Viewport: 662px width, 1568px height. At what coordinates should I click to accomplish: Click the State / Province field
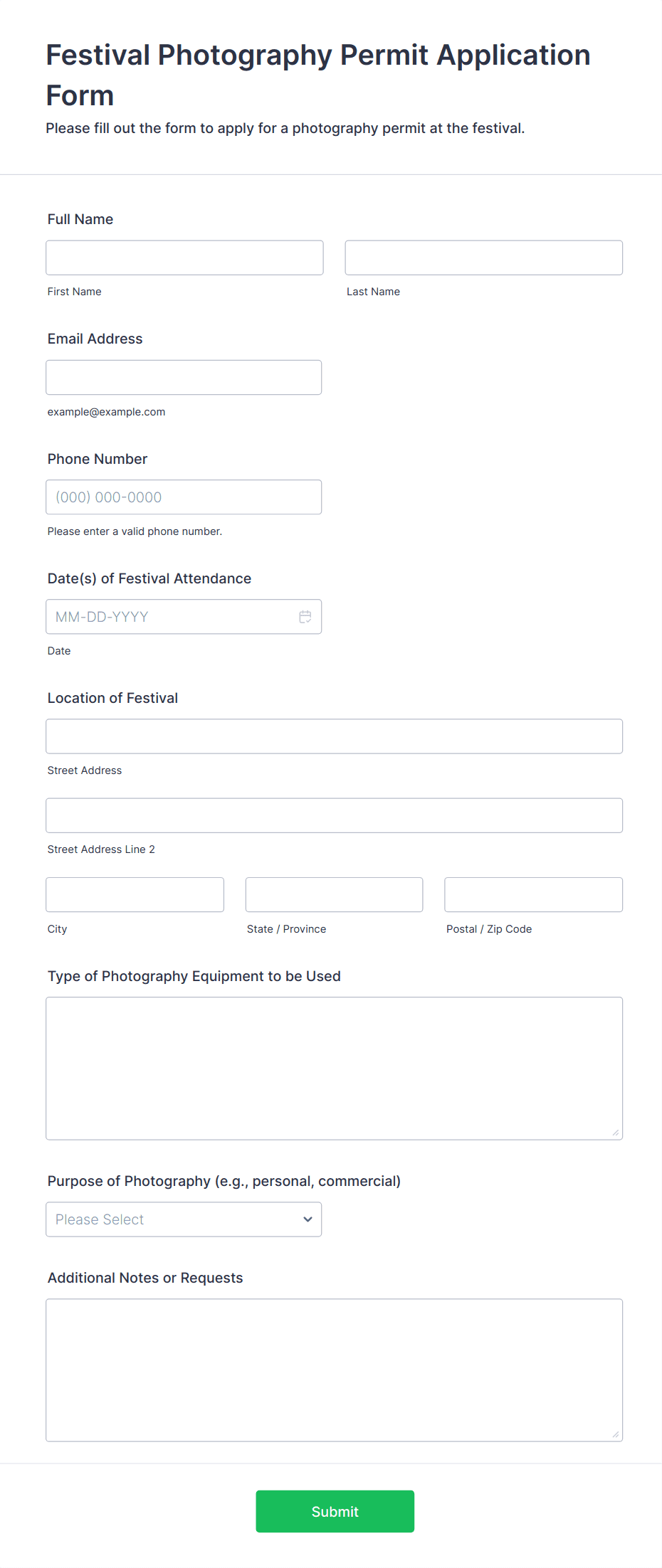tap(334, 894)
